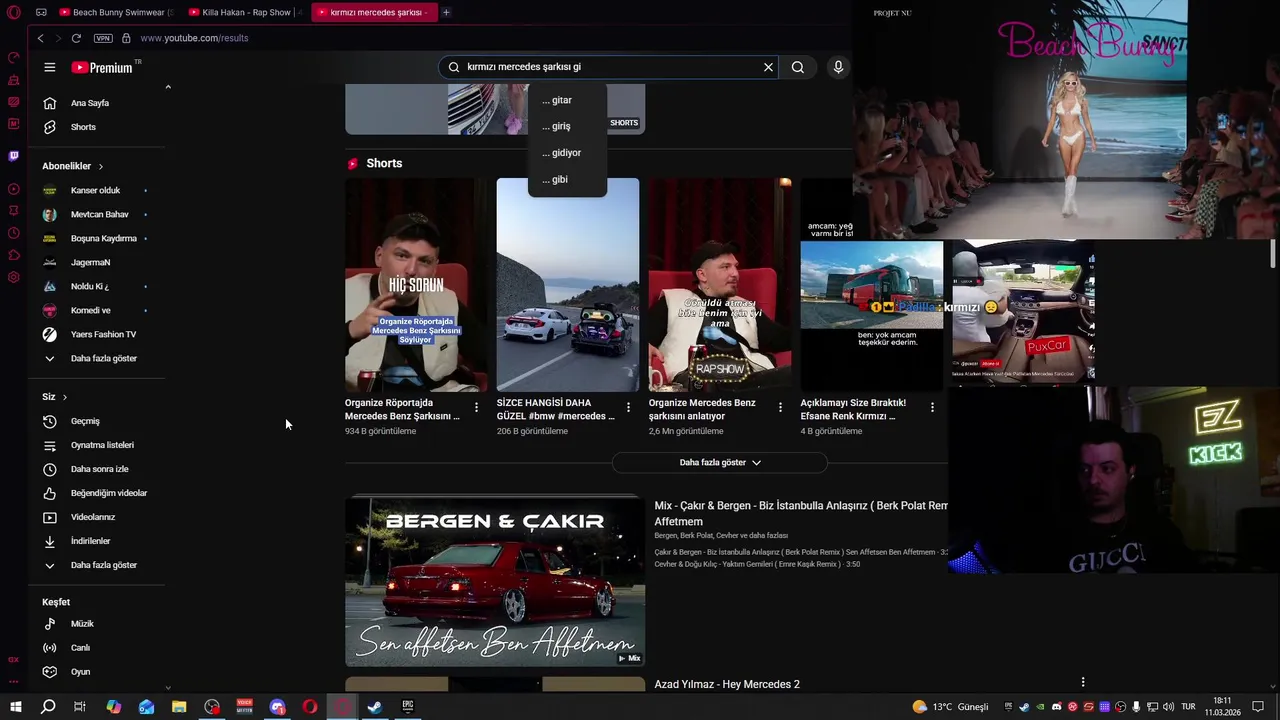
Task: Open the Kanser olduk subscription
Action: 97,190
